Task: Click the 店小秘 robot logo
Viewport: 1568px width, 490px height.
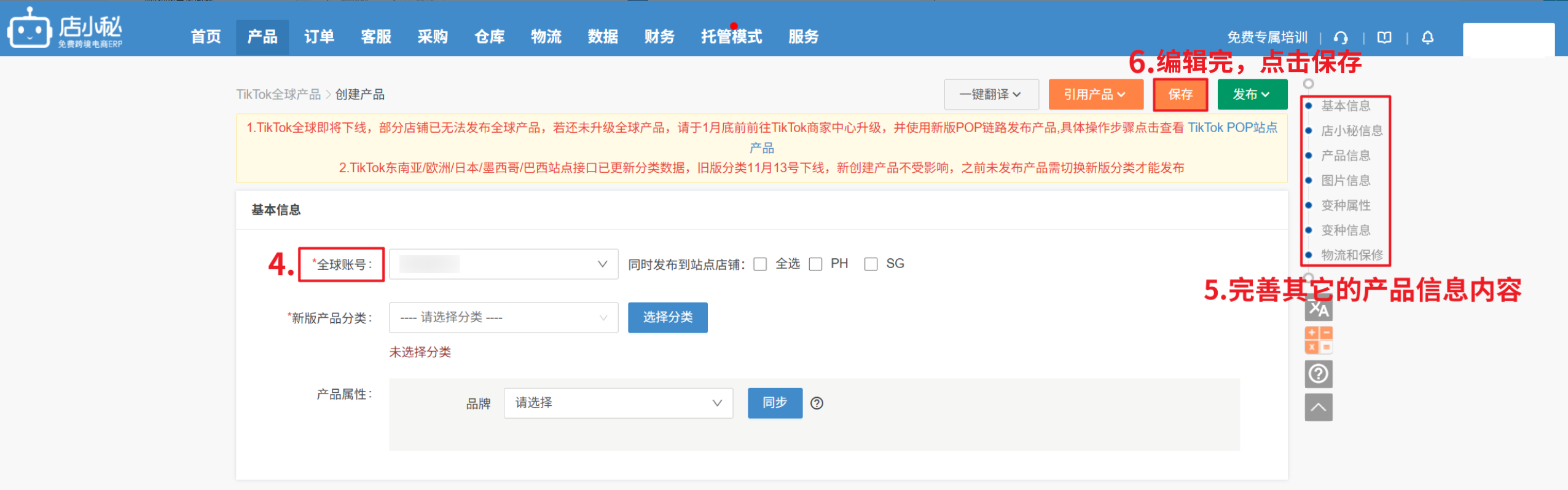Action: click(29, 29)
